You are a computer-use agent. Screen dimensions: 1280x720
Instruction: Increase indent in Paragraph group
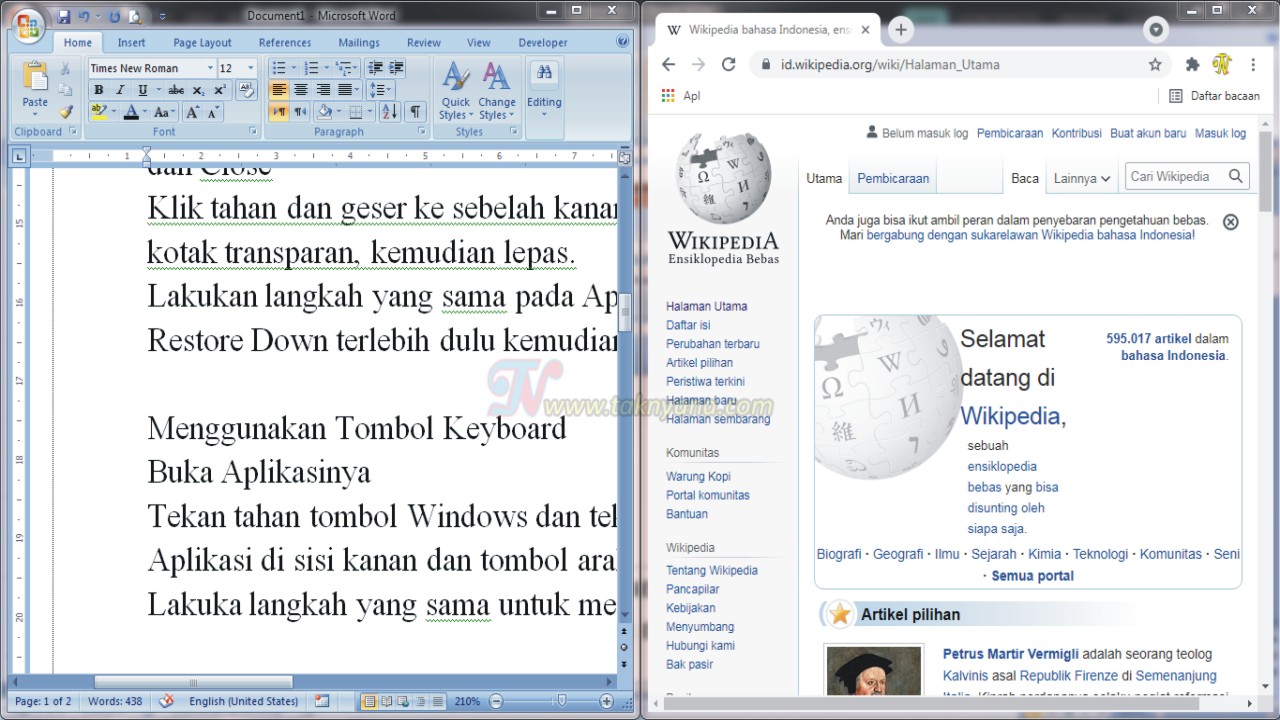point(396,68)
